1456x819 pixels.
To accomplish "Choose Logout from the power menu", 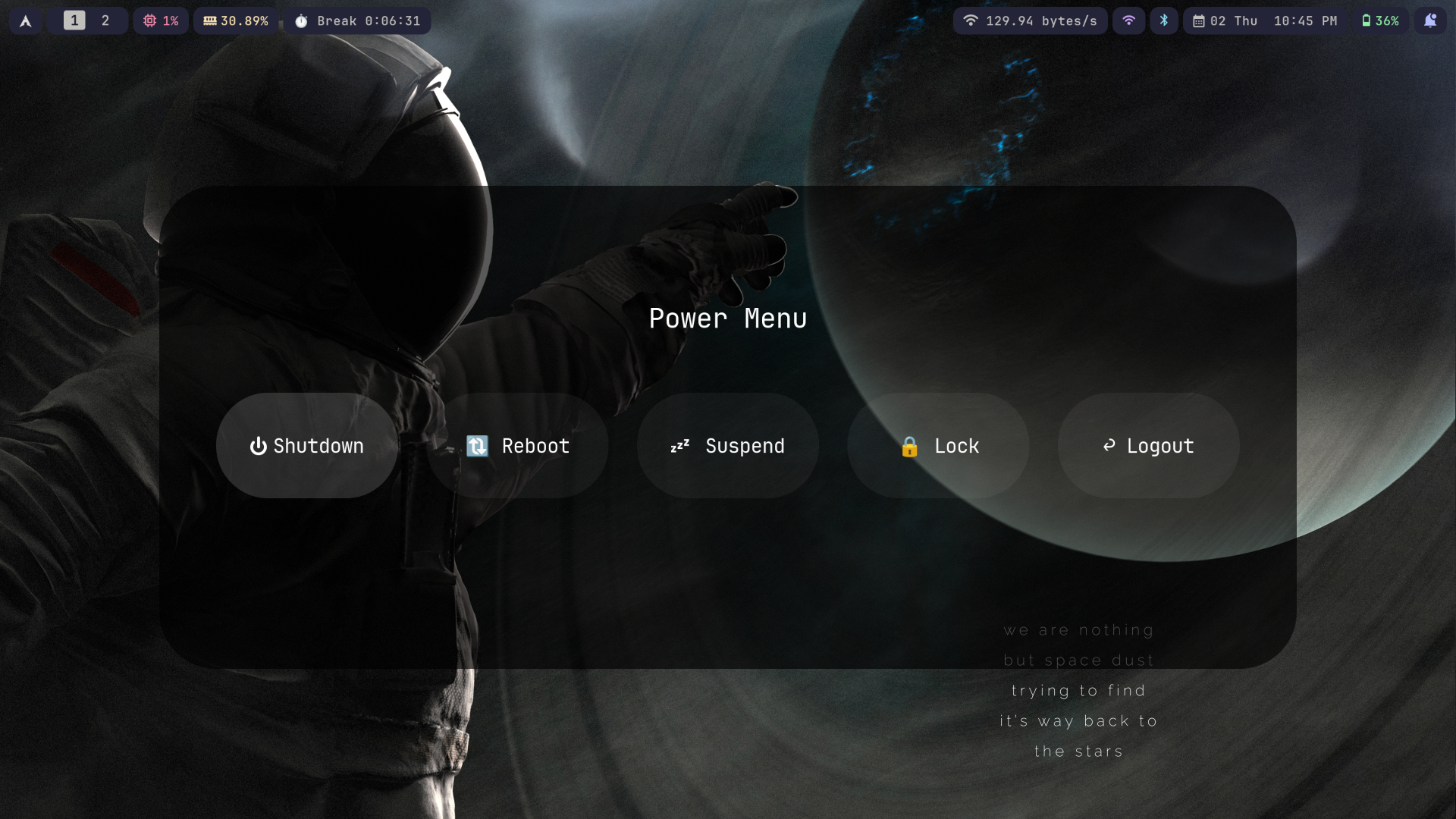I will tap(1149, 446).
